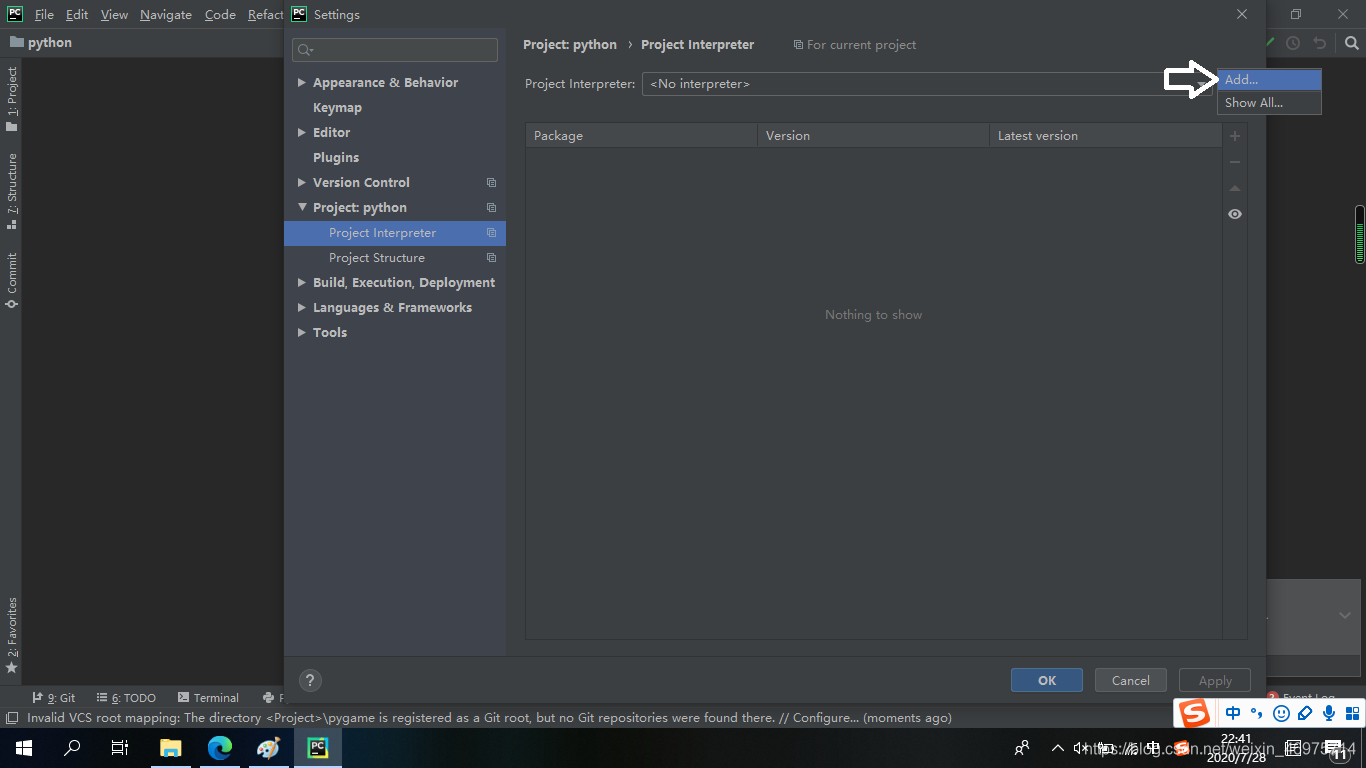This screenshot has height=768, width=1366.
Task: Click the Sogou microphone voice input icon
Action: click(1329, 713)
